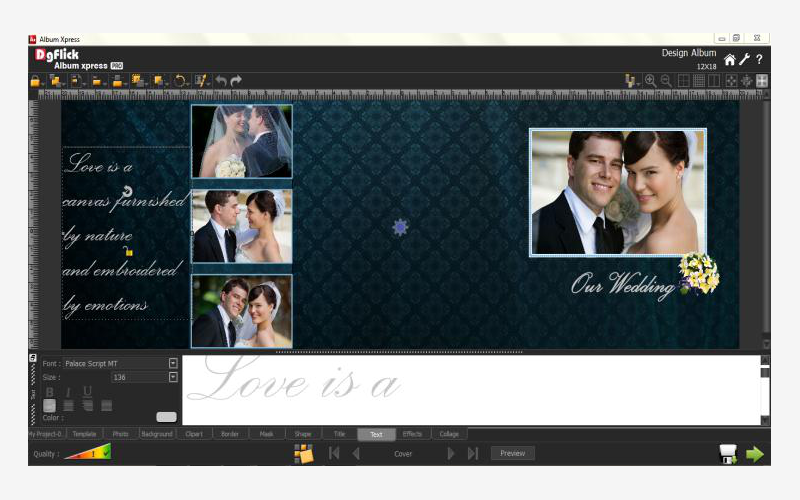Click the lock icon in toolbar
Screen dimensions: 800x500
(35, 81)
